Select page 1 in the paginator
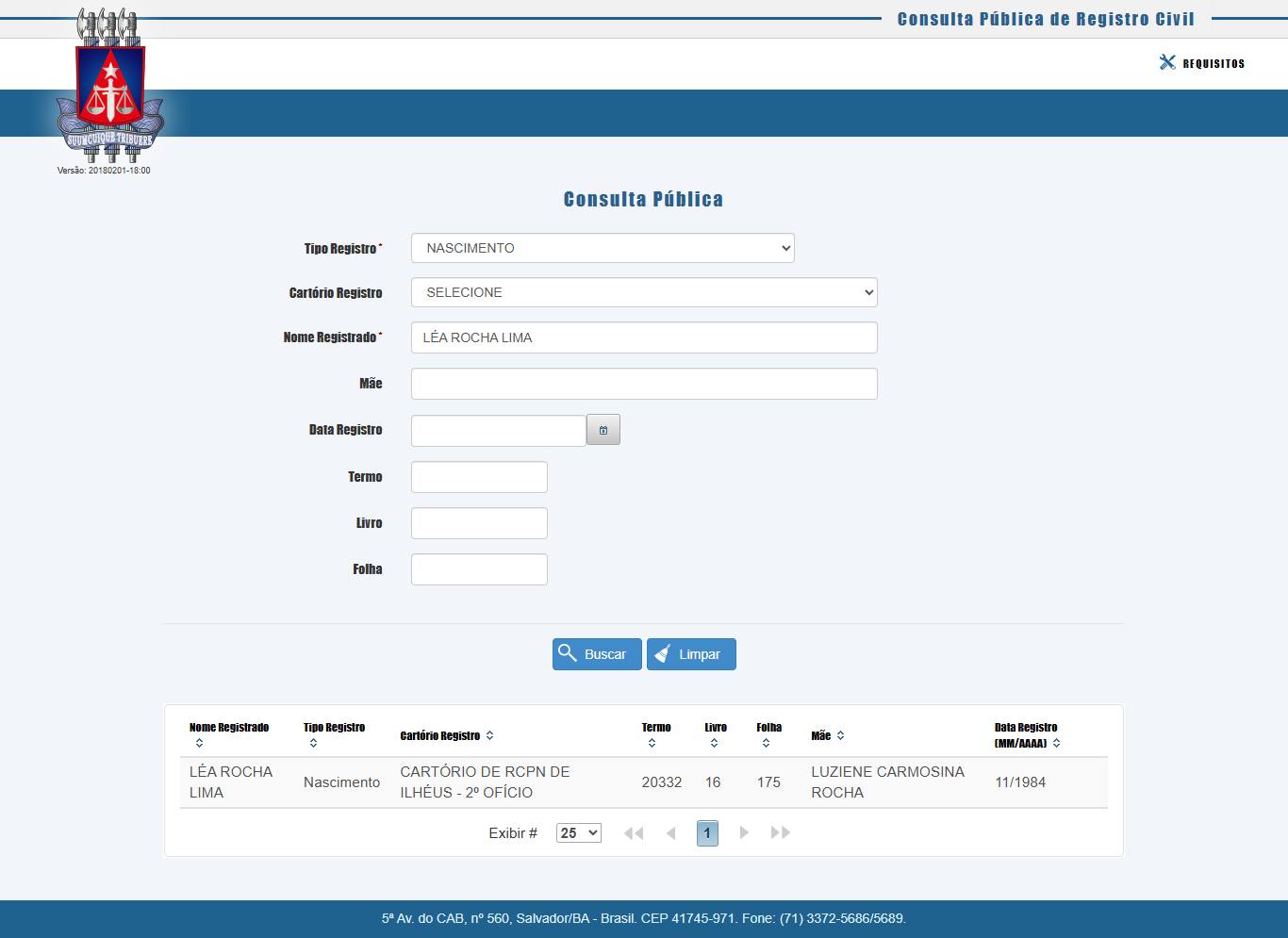This screenshot has width=1288, height=938. [x=707, y=833]
